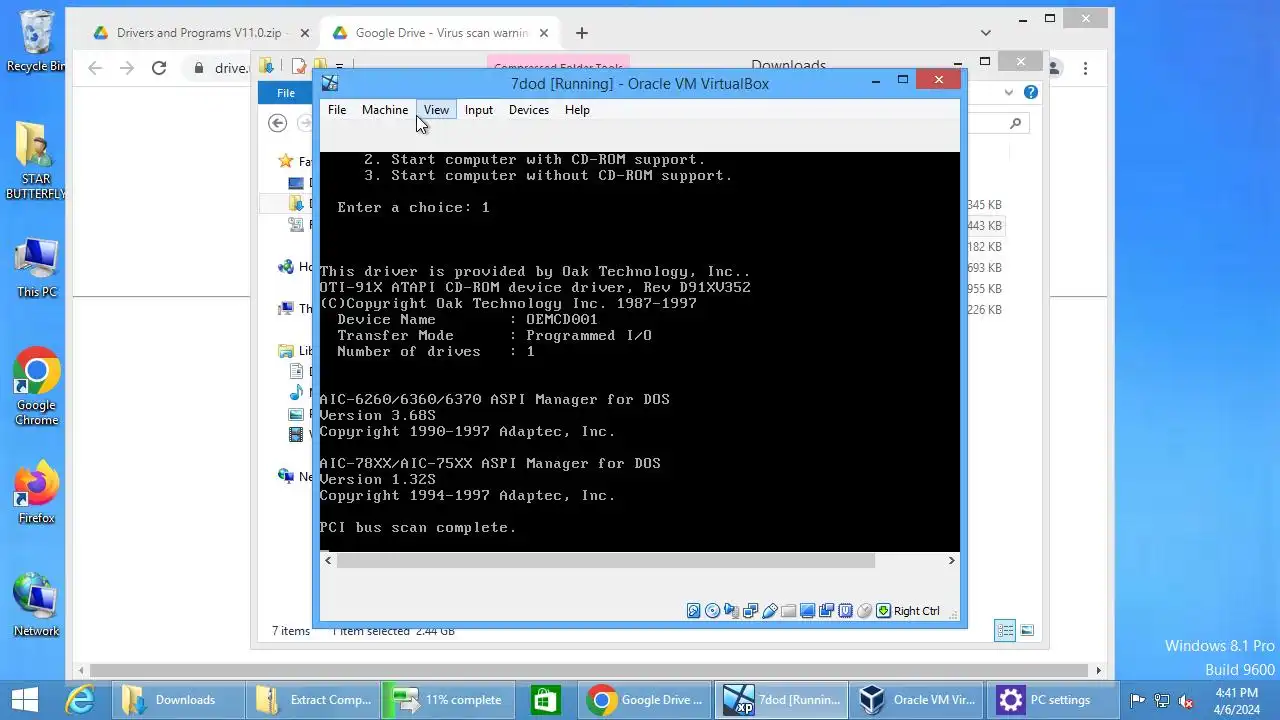Click left arrow of VM horizontal scrollbar

(x=328, y=561)
